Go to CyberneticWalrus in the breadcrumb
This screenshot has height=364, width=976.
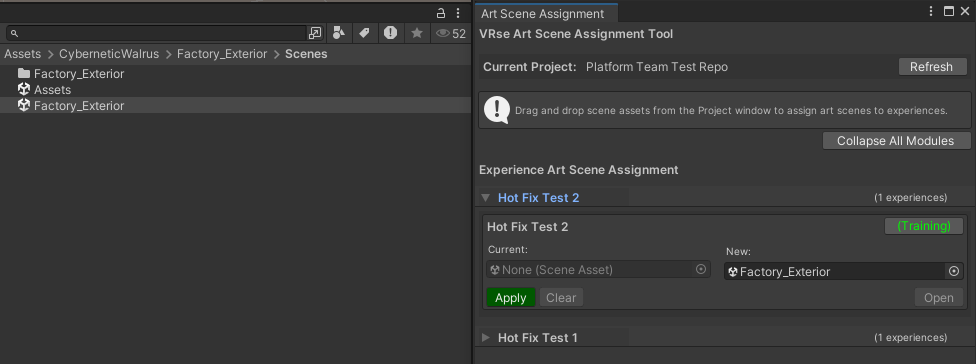pos(109,54)
